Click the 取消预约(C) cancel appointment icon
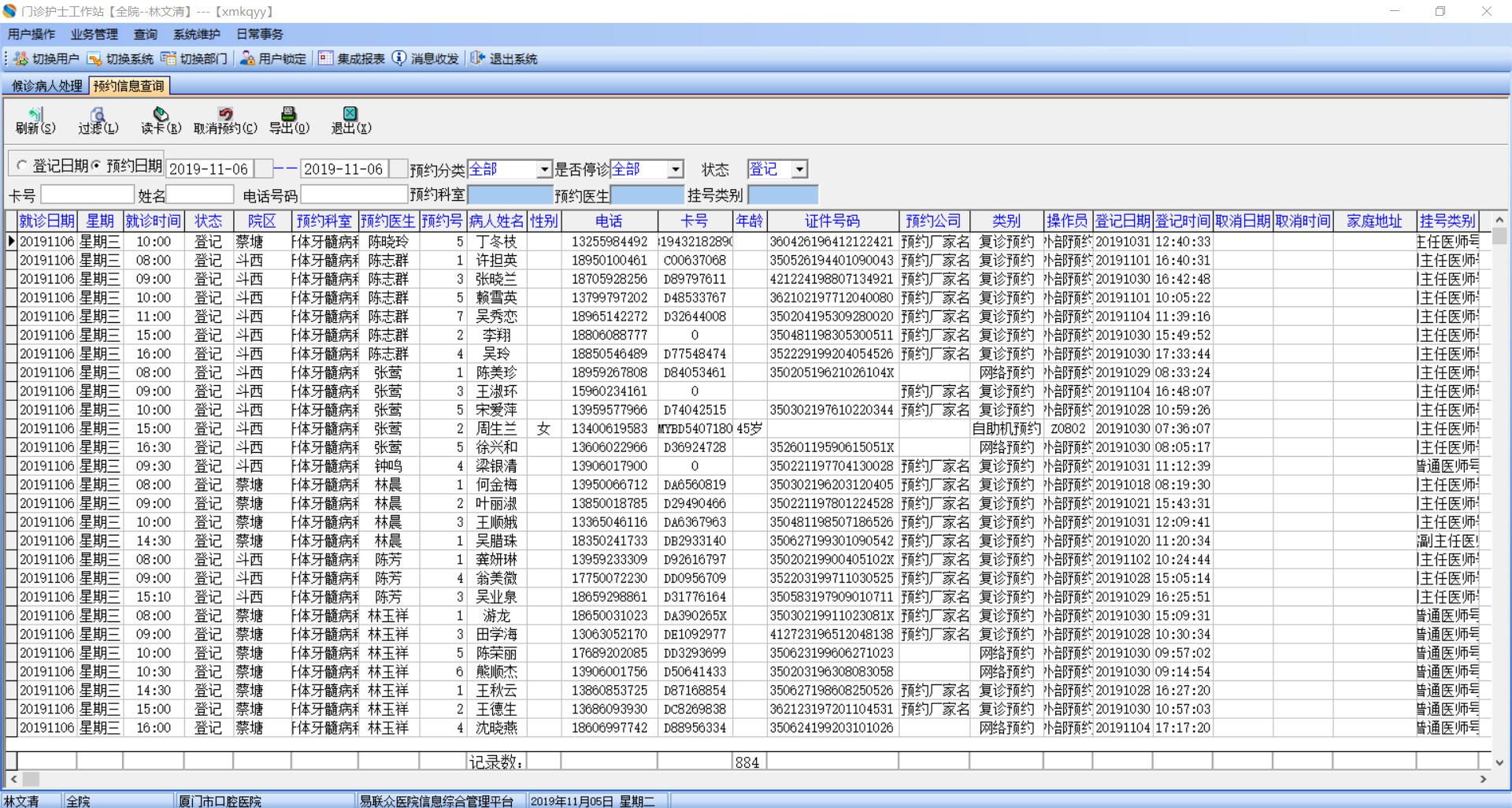Viewport: 1512px width, 808px height. click(225, 114)
